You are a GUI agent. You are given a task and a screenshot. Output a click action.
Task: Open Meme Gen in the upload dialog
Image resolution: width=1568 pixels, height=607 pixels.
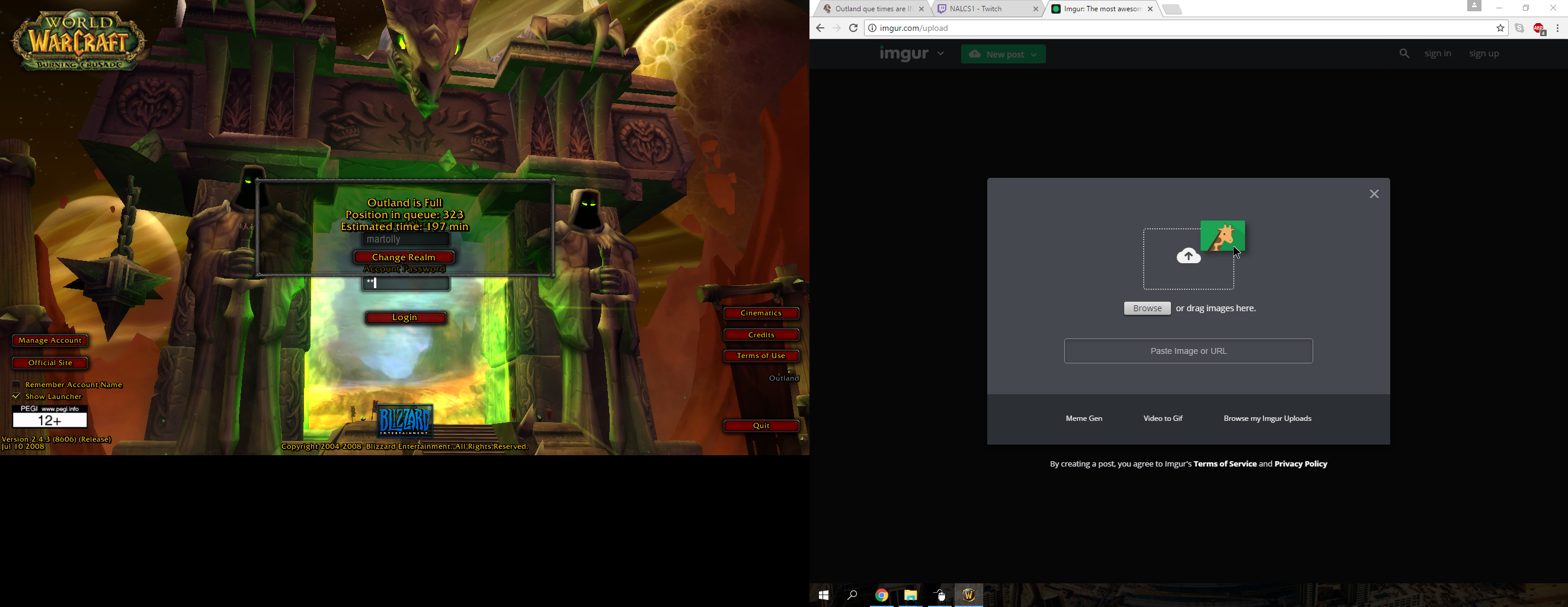tap(1083, 418)
